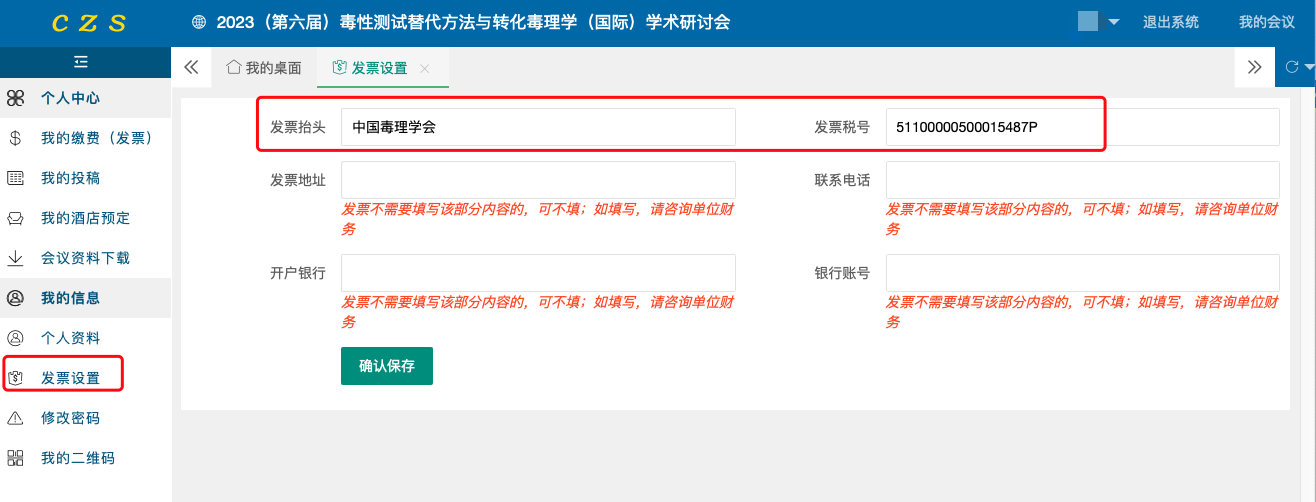Screen dimensions: 1316x502
Task: Click the 发票地址 input field
Action: (x=538, y=180)
